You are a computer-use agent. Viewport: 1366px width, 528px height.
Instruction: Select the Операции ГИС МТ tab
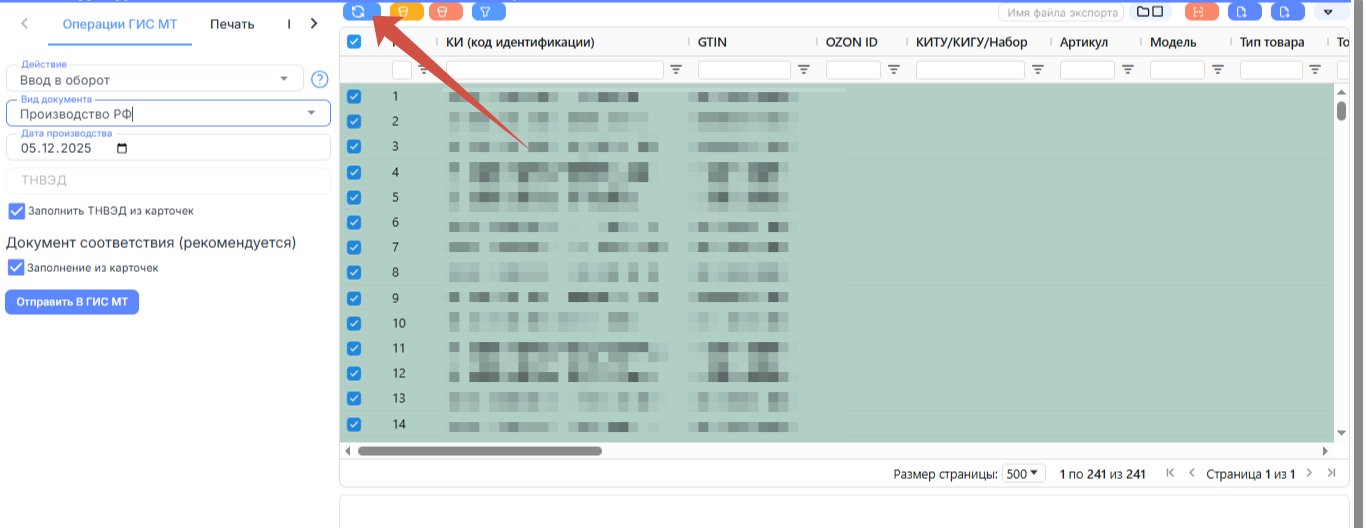[120, 23]
